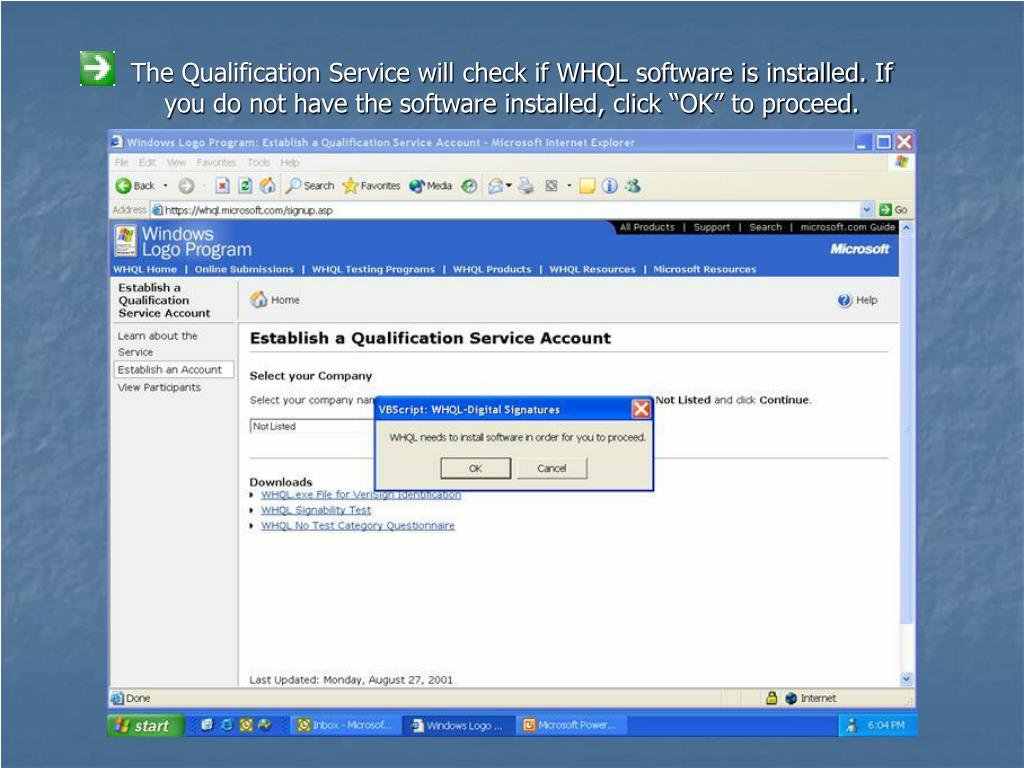Open the Not Listed company combo box

click(x=312, y=426)
